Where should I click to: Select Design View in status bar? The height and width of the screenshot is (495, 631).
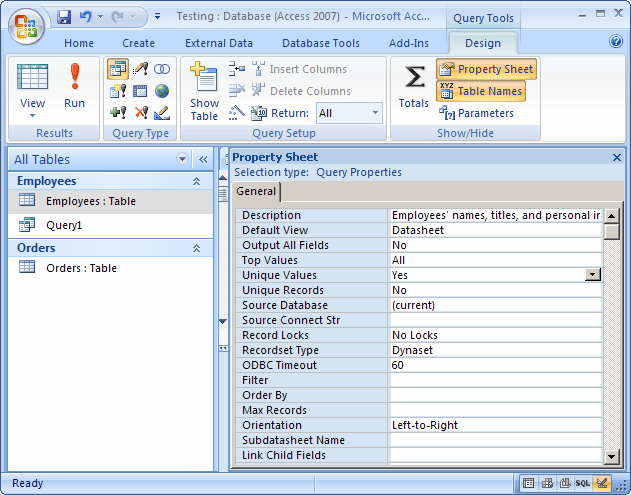click(x=602, y=483)
